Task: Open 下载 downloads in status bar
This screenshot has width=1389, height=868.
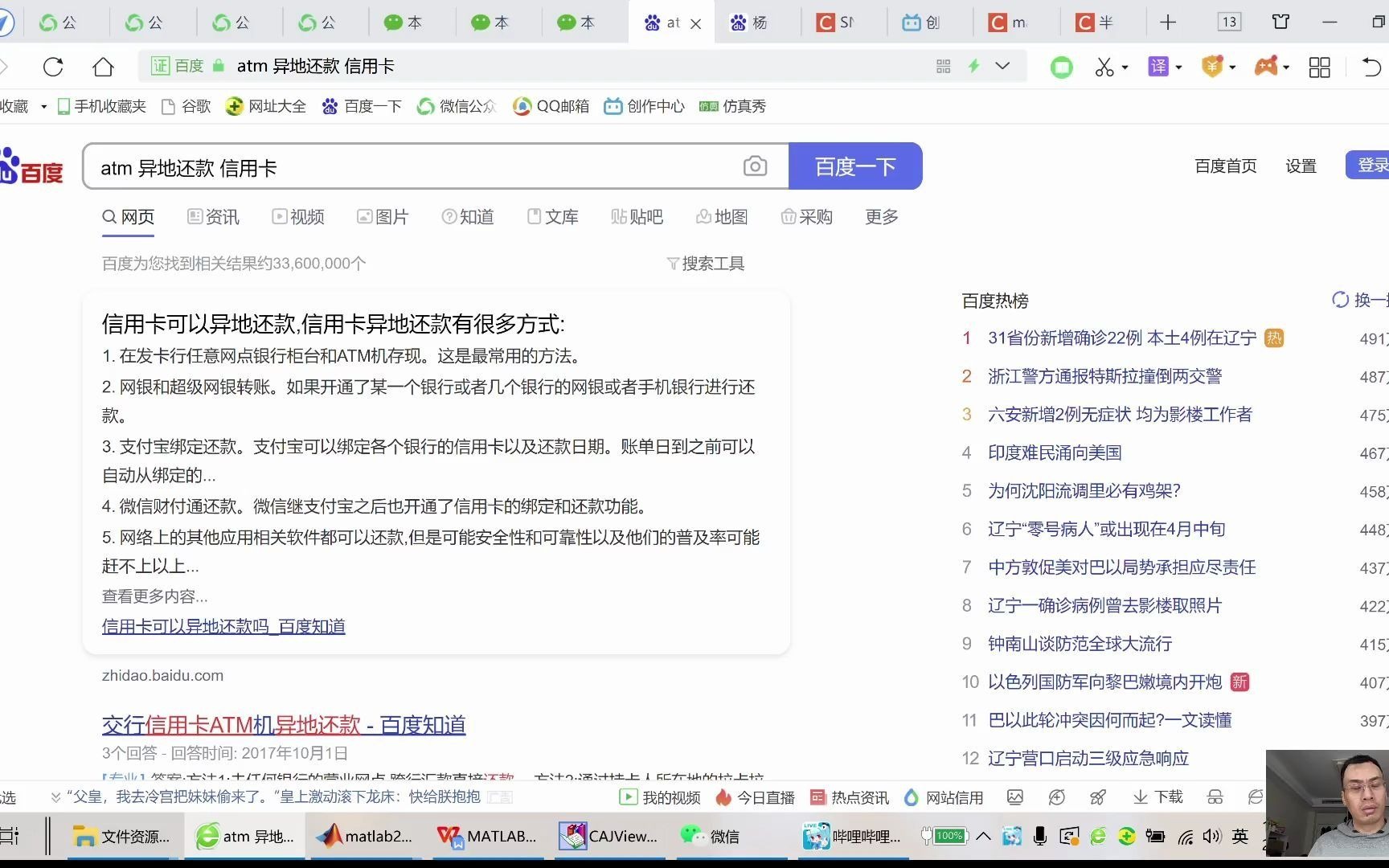Action: [x=1157, y=797]
